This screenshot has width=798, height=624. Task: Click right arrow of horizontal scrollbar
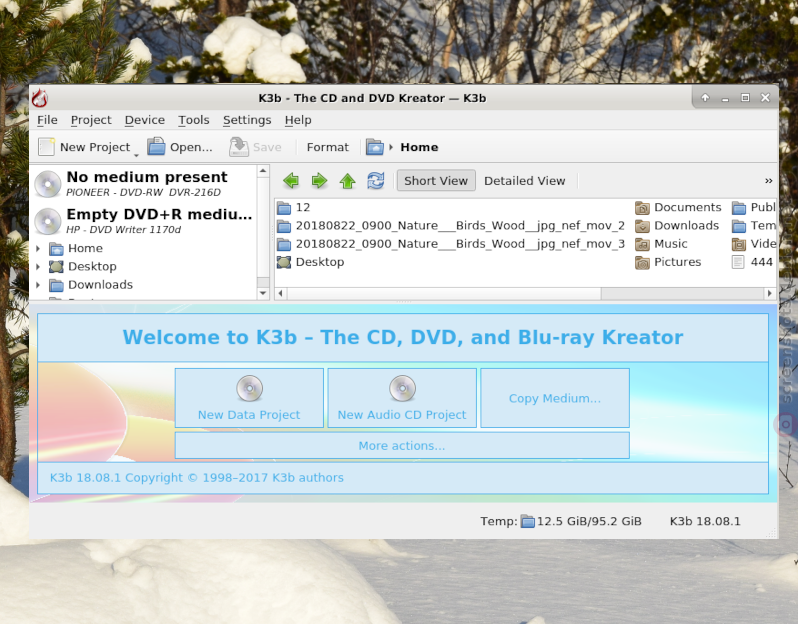coord(770,294)
